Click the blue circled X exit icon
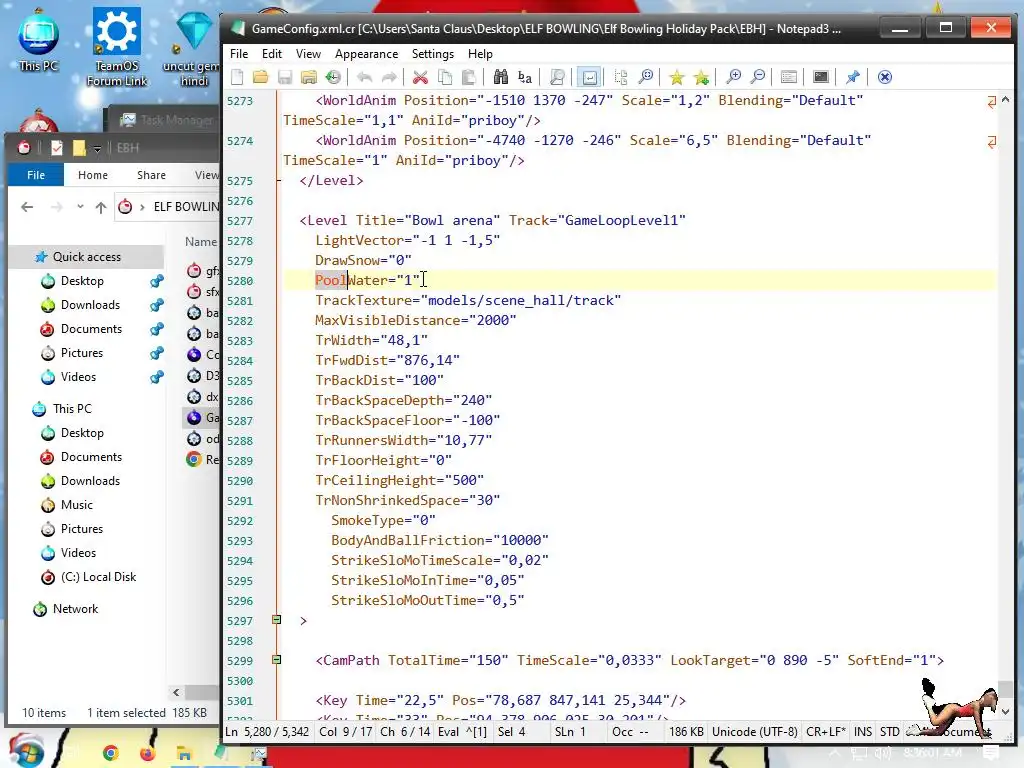Viewport: 1024px width, 768px height. click(x=885, y=77)
